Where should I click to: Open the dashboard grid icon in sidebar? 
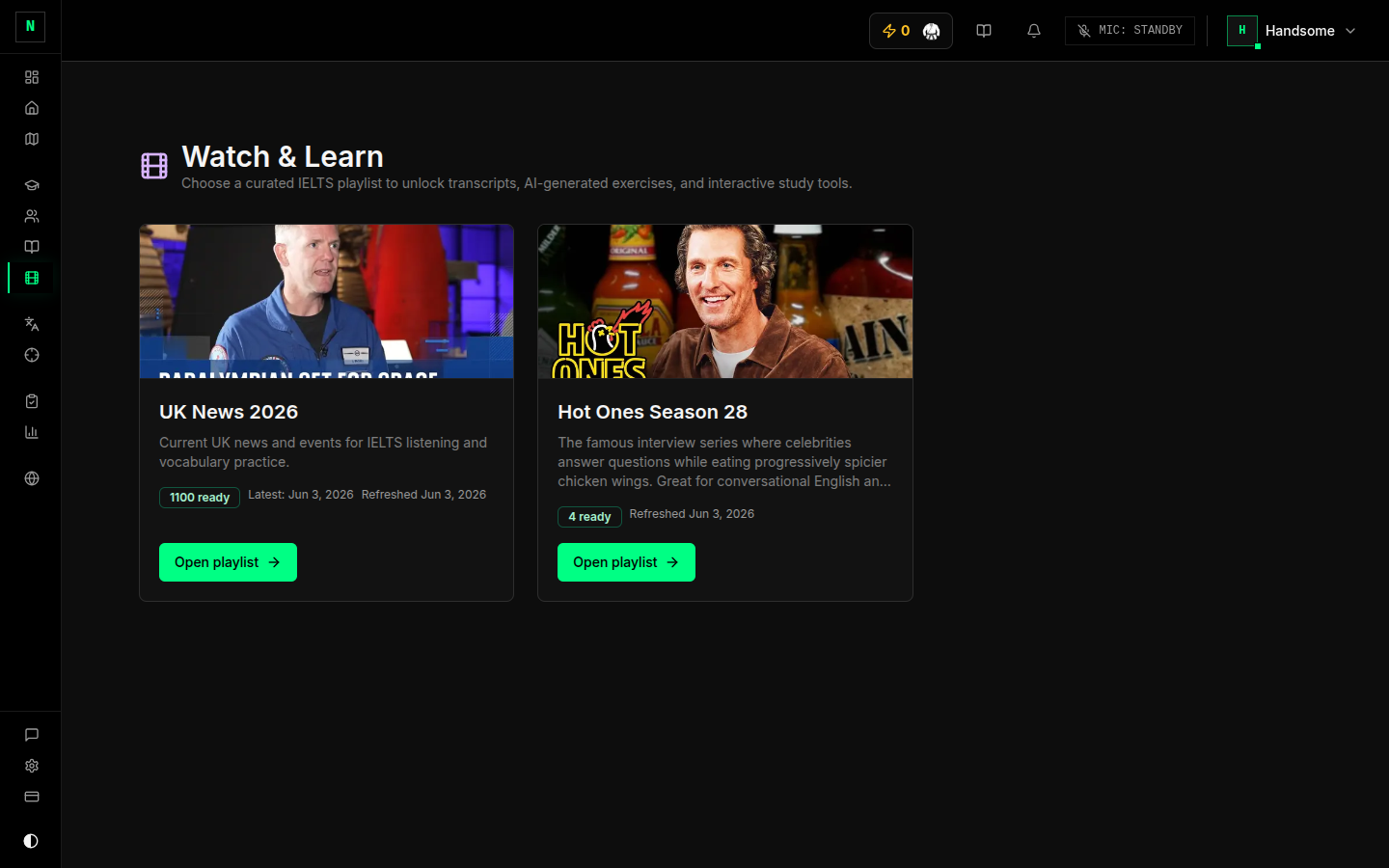(32, 77)
